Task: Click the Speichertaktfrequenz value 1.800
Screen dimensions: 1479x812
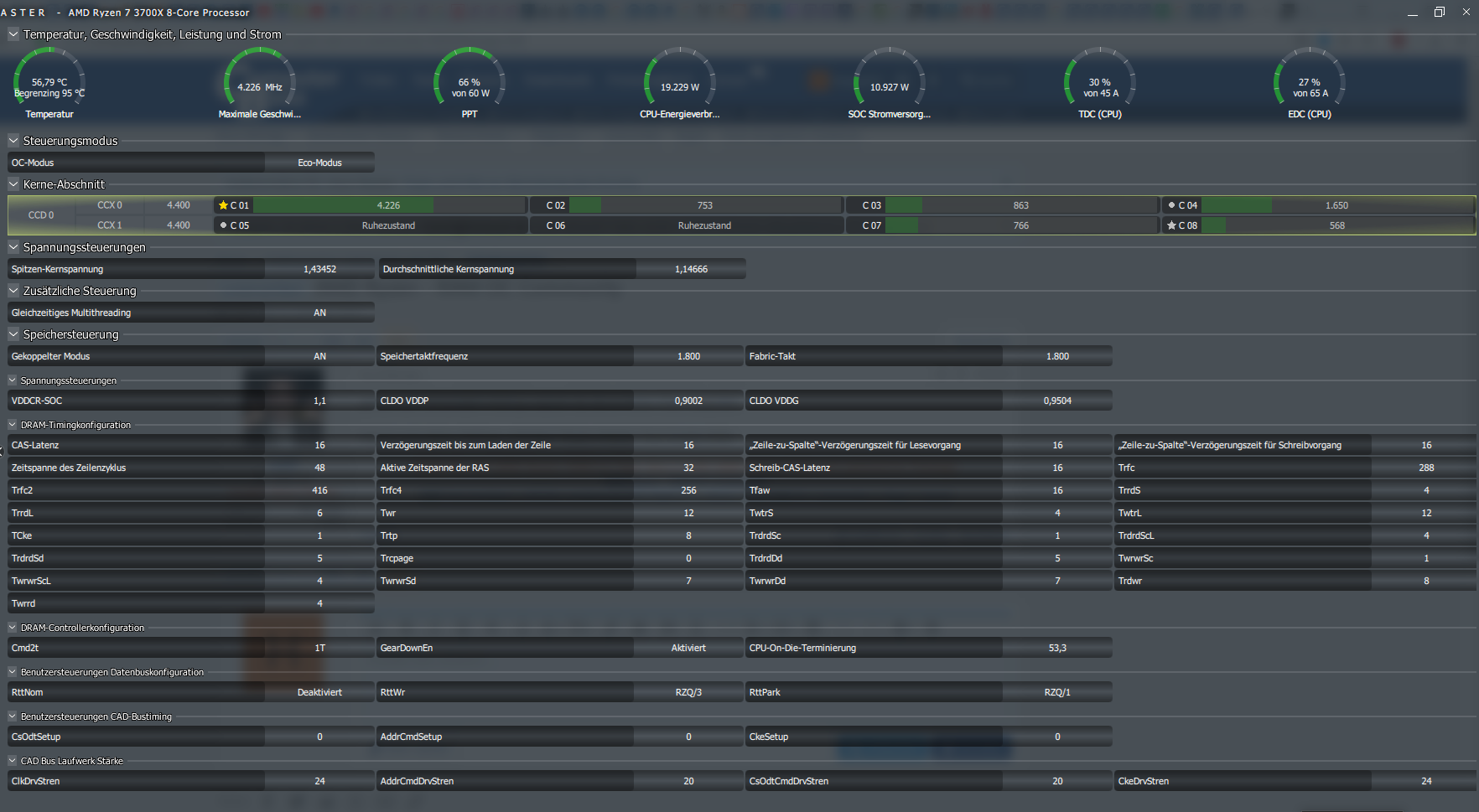Action: [688, 356]
